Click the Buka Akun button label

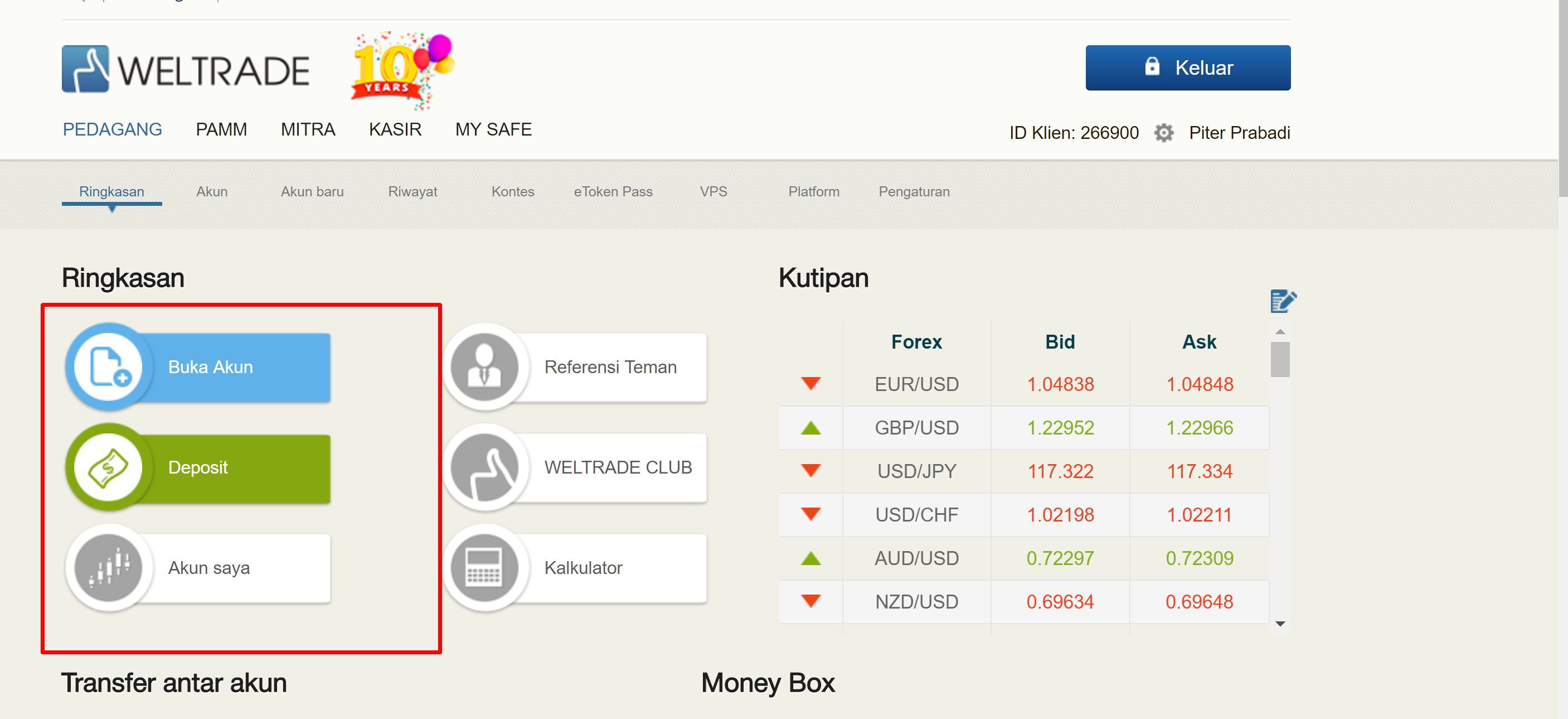[x=211, y=367]
